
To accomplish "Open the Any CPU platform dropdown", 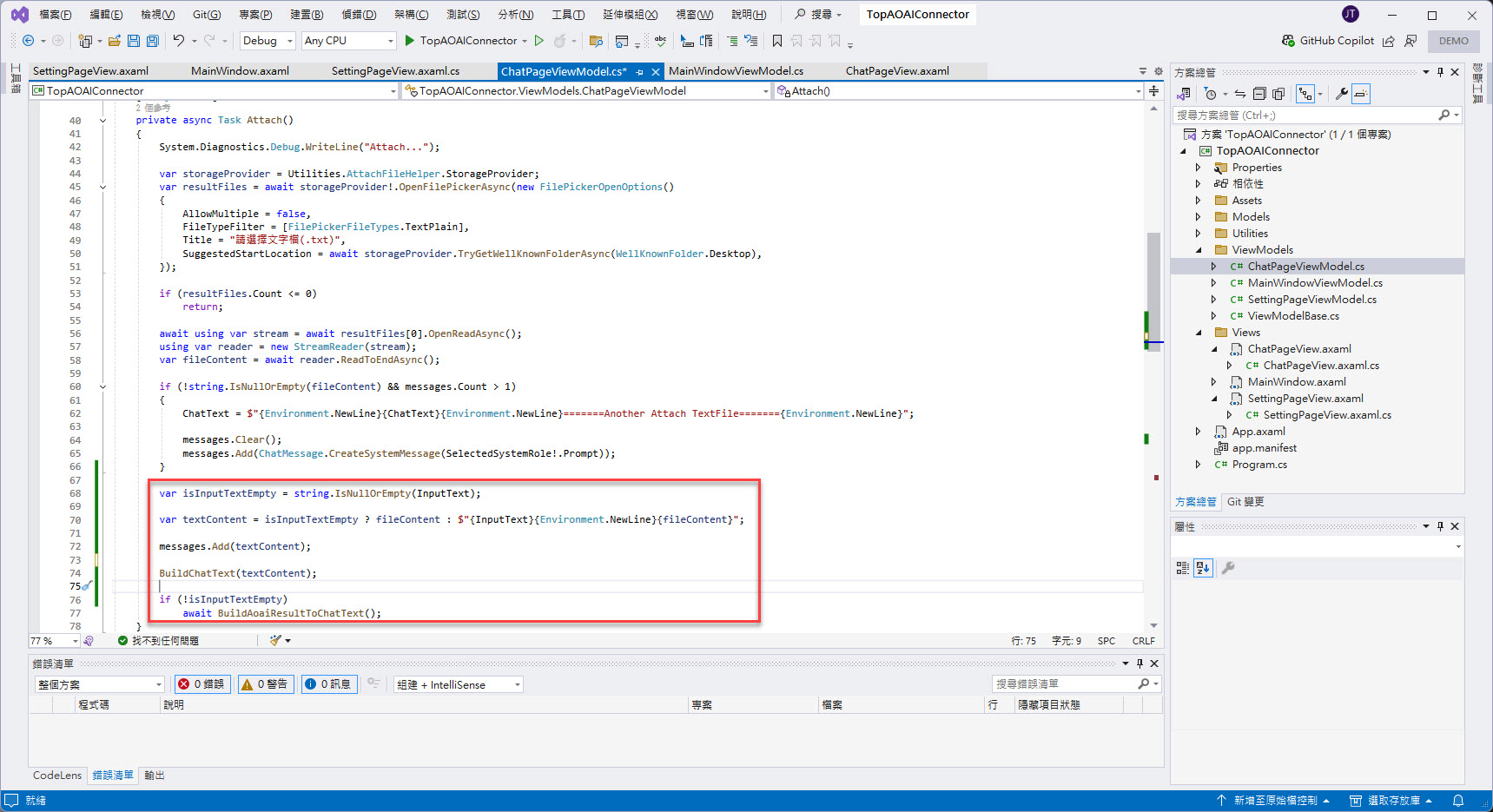I will click(x=348, y=41).
